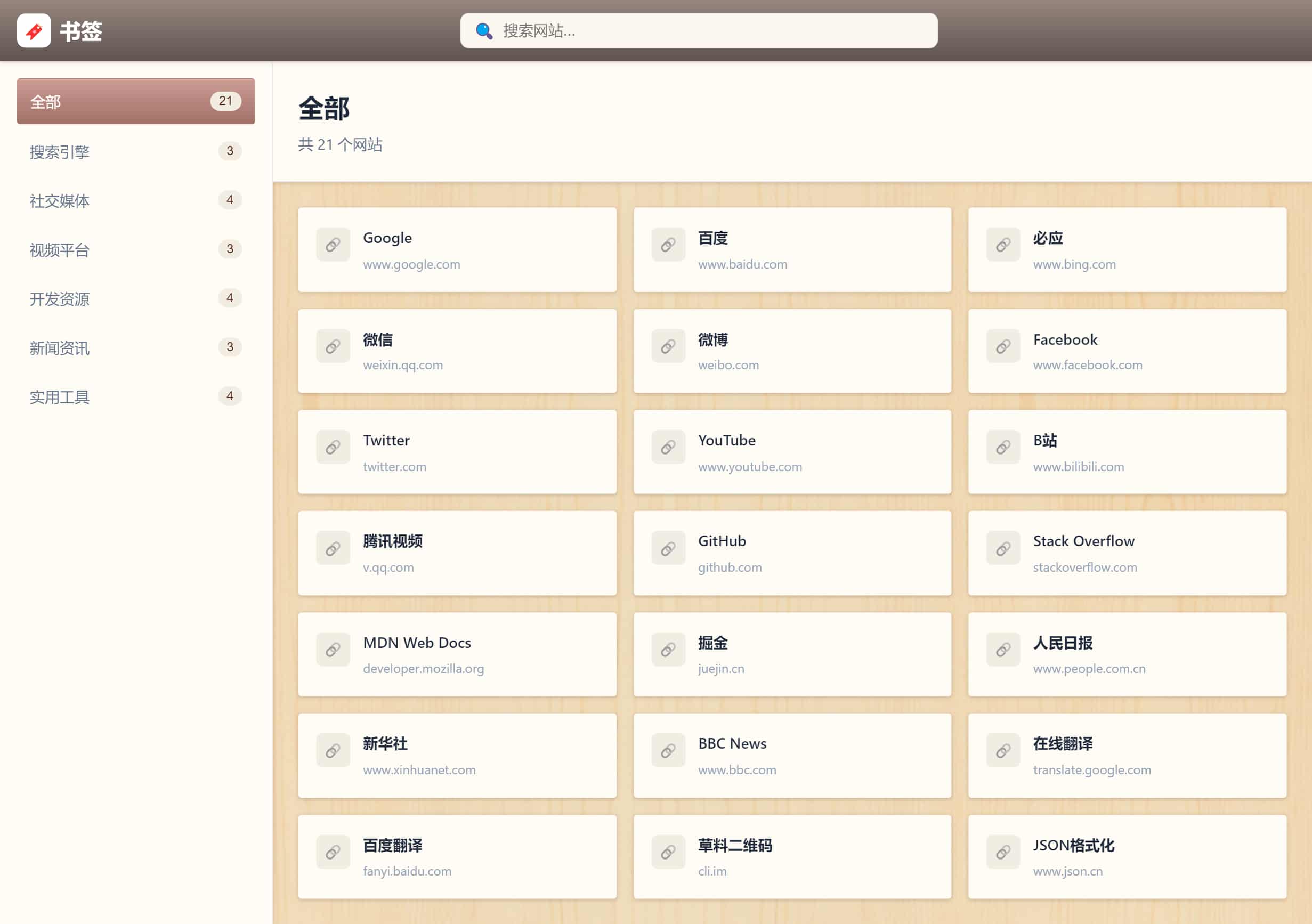Open the Google site title
The image size is (1312, 924).
(387, 238)
